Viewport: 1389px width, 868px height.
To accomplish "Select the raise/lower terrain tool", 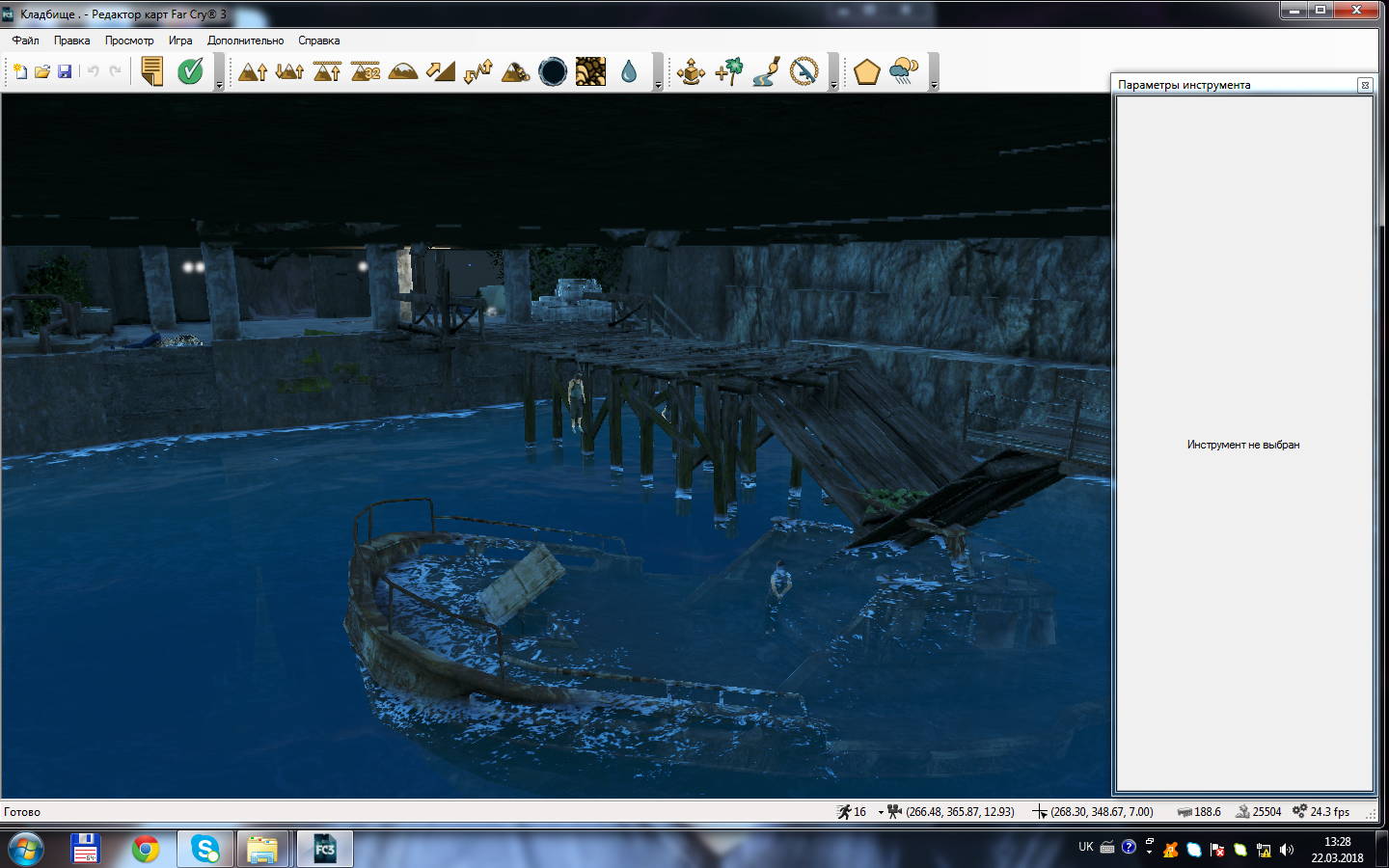I will coord(289,71).
